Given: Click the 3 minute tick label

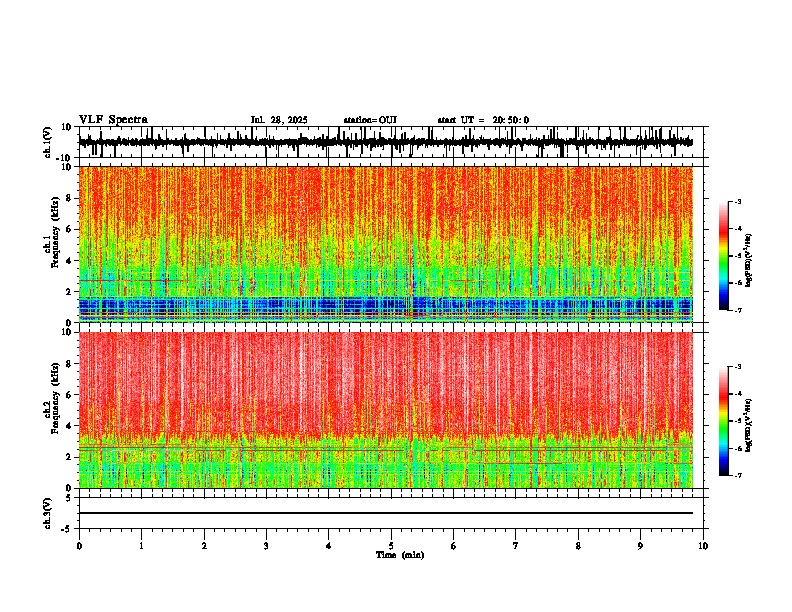Looking at the screenshot, I should tap(266, 546).
